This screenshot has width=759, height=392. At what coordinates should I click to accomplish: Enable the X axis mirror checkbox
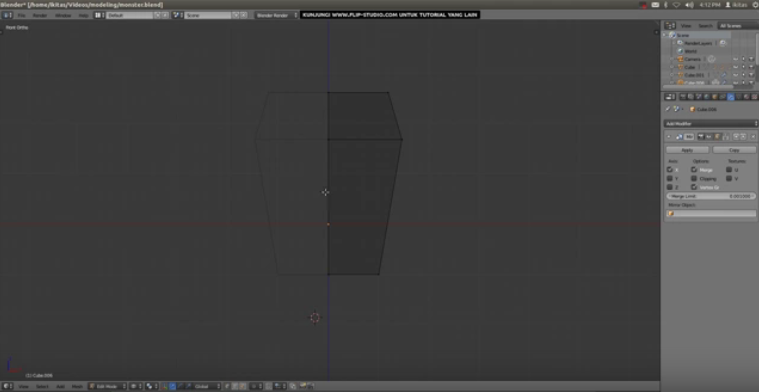point(669,169)
